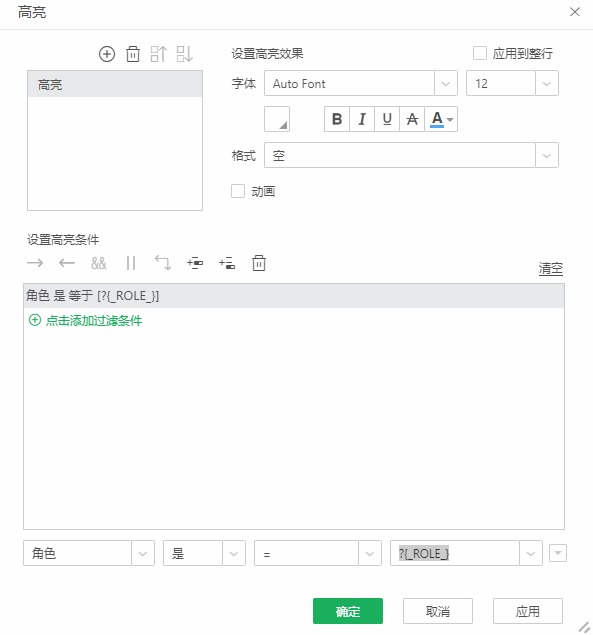
Task: Open the 是 dropdown
Action: [234, 553]
